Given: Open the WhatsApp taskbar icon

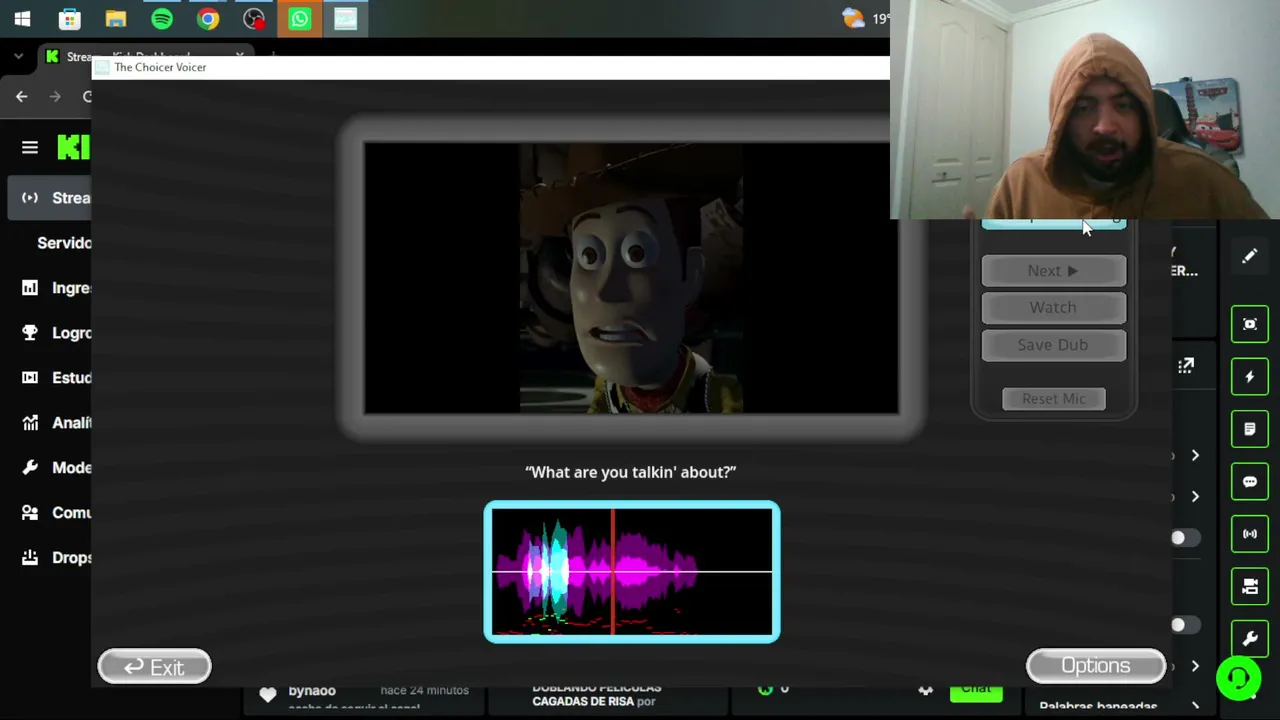Looking at the screenshot, I should pos(299,19).
